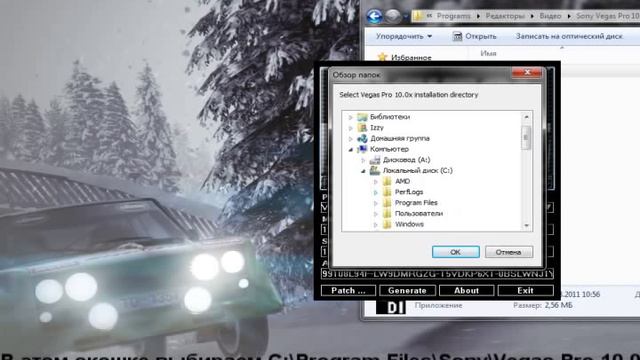Click Открыть in Explorer toolbar
Screen dimensions: 640x360
(x=475, y=36)
